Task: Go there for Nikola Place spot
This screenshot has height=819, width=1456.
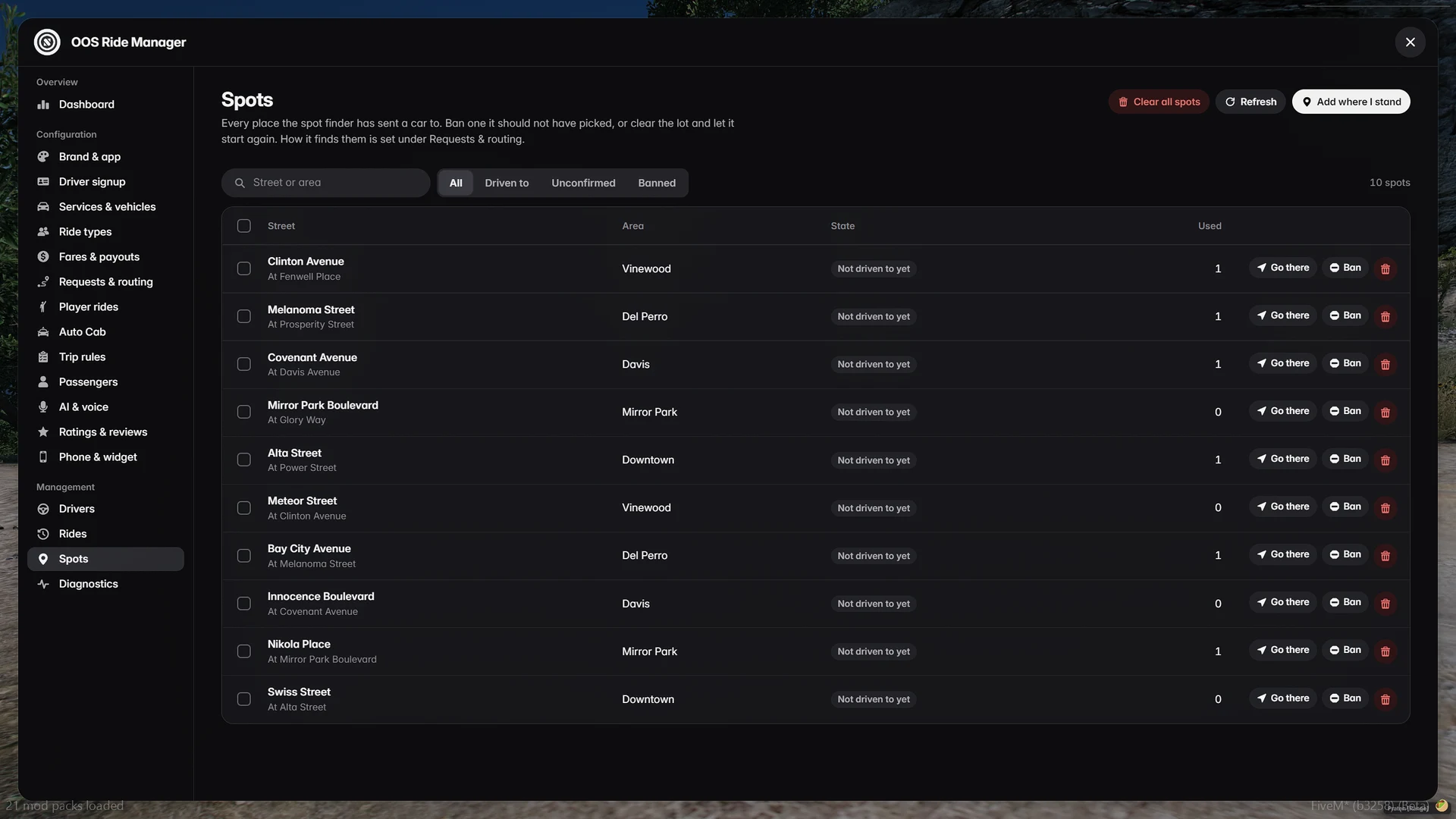Action: (1283, 650)
